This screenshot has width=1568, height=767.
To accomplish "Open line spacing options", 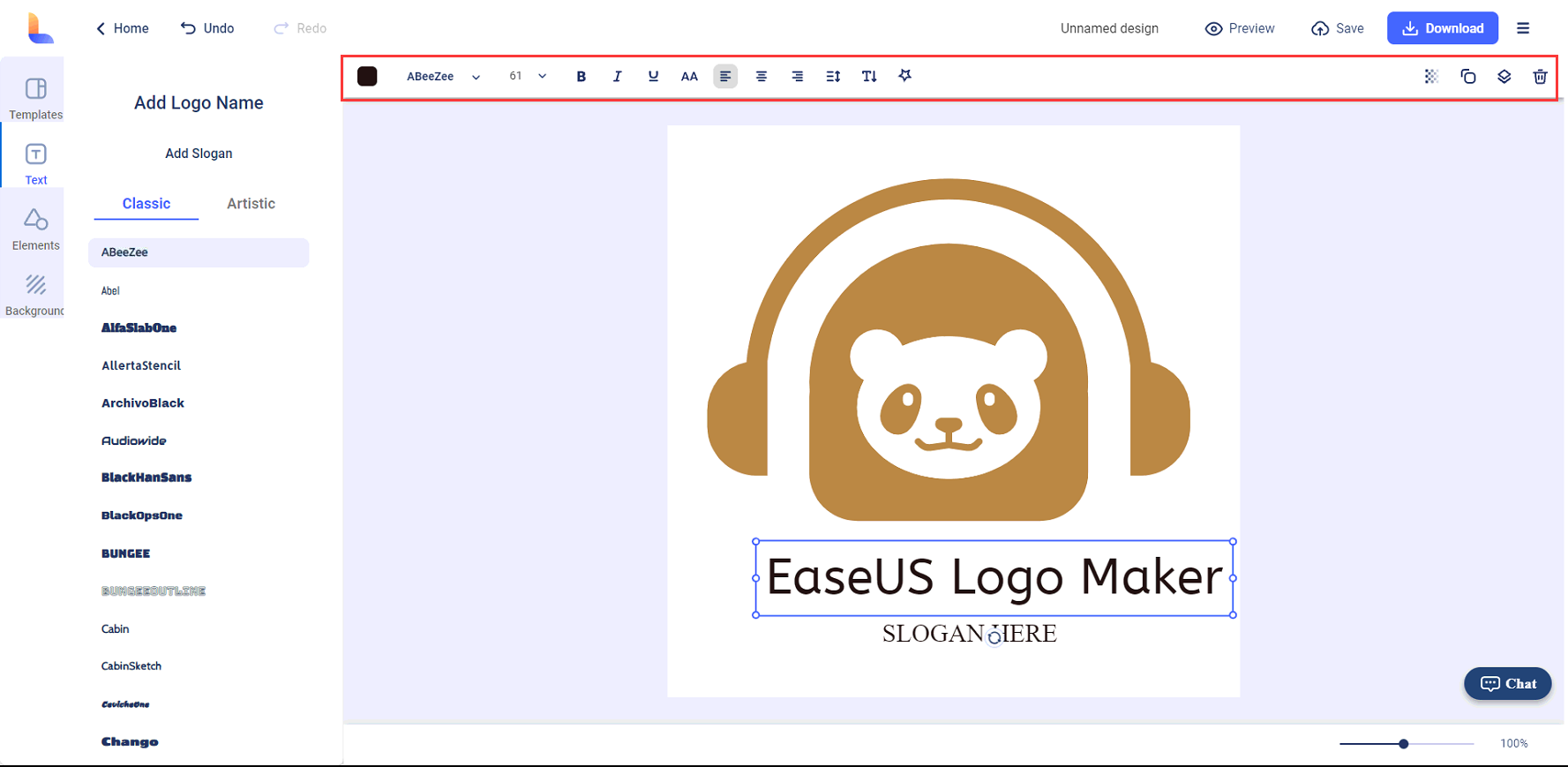I will (833, 77).
